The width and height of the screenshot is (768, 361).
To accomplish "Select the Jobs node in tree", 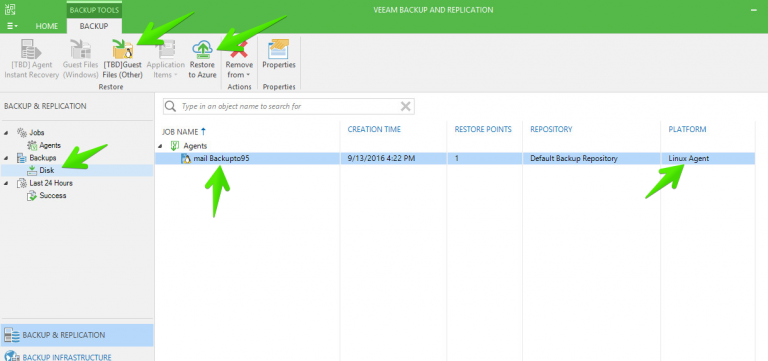I will click(37, 133).
